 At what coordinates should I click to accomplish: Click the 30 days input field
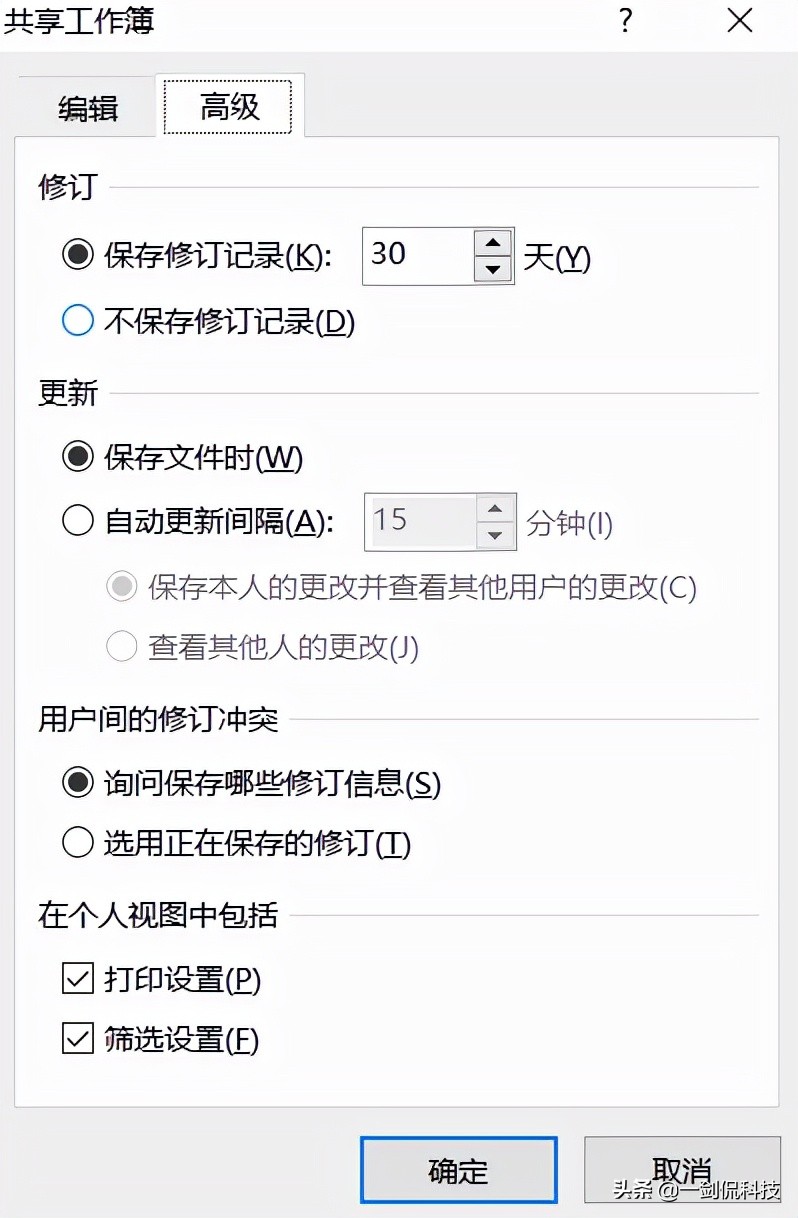(420, 256)
